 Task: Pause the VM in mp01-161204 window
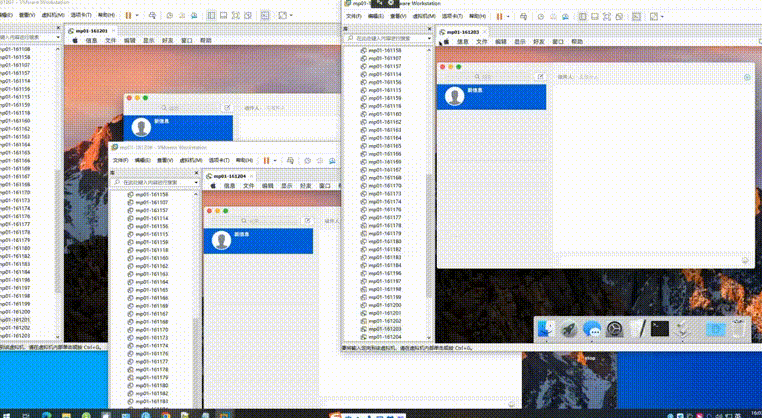pyautogui.click(x=266, y=160)
